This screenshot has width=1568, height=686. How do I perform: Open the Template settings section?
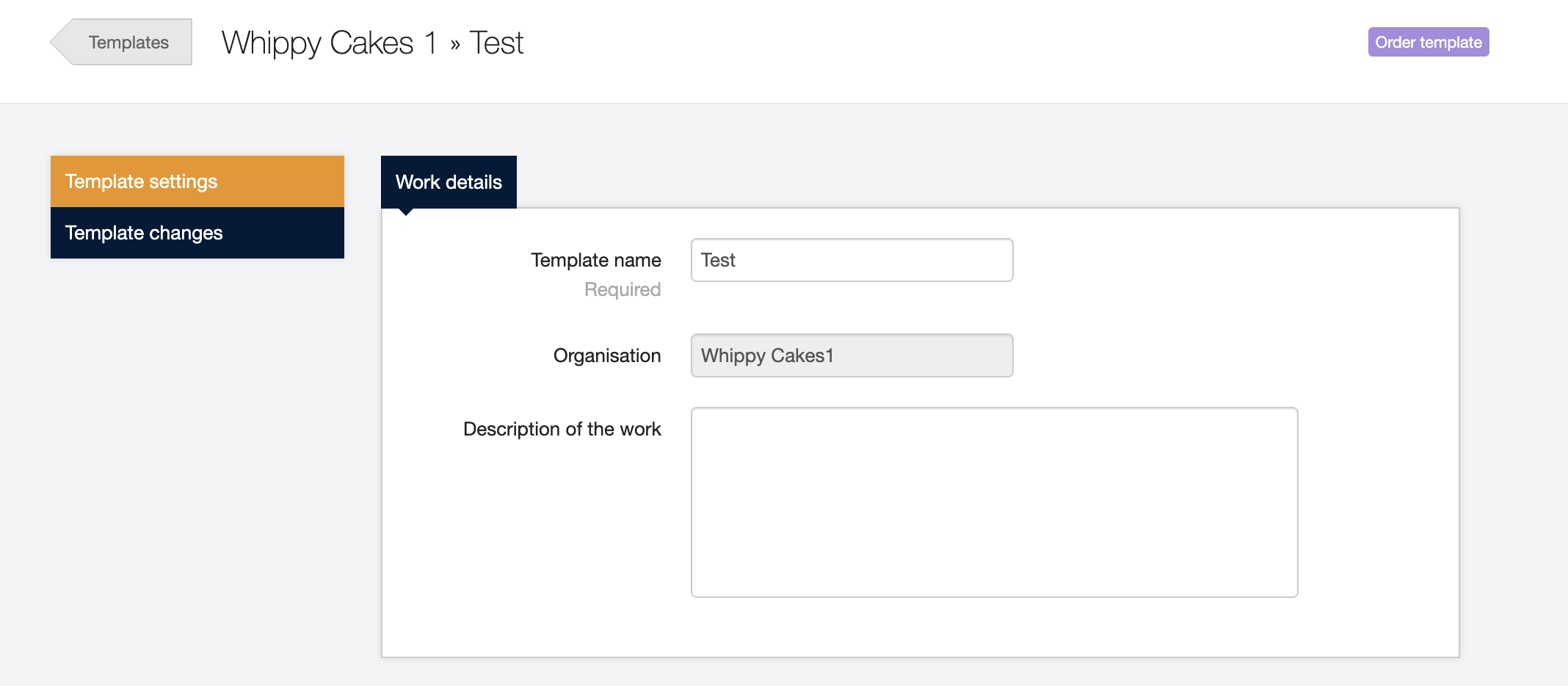click(x=197, y=181)
